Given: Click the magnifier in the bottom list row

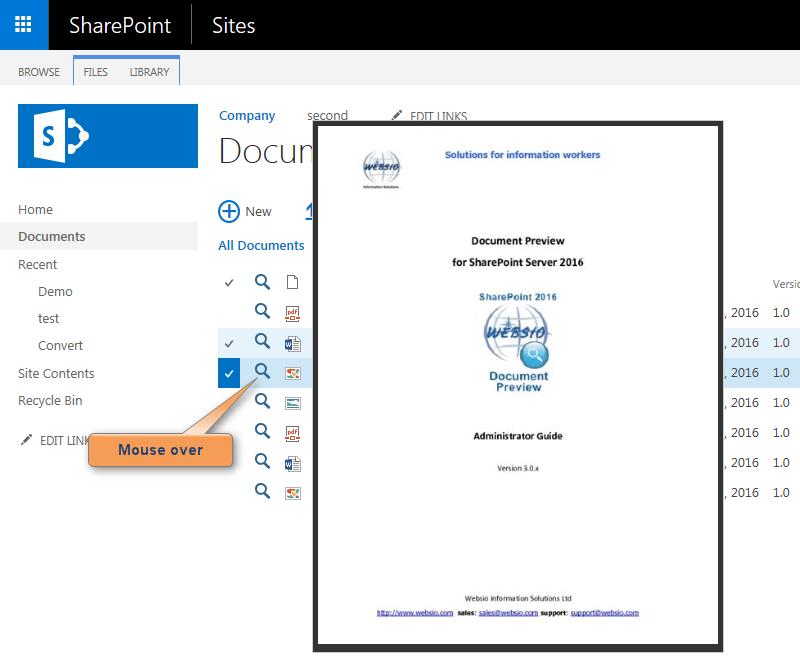Looking at the screenshot, I should (262, 492).
